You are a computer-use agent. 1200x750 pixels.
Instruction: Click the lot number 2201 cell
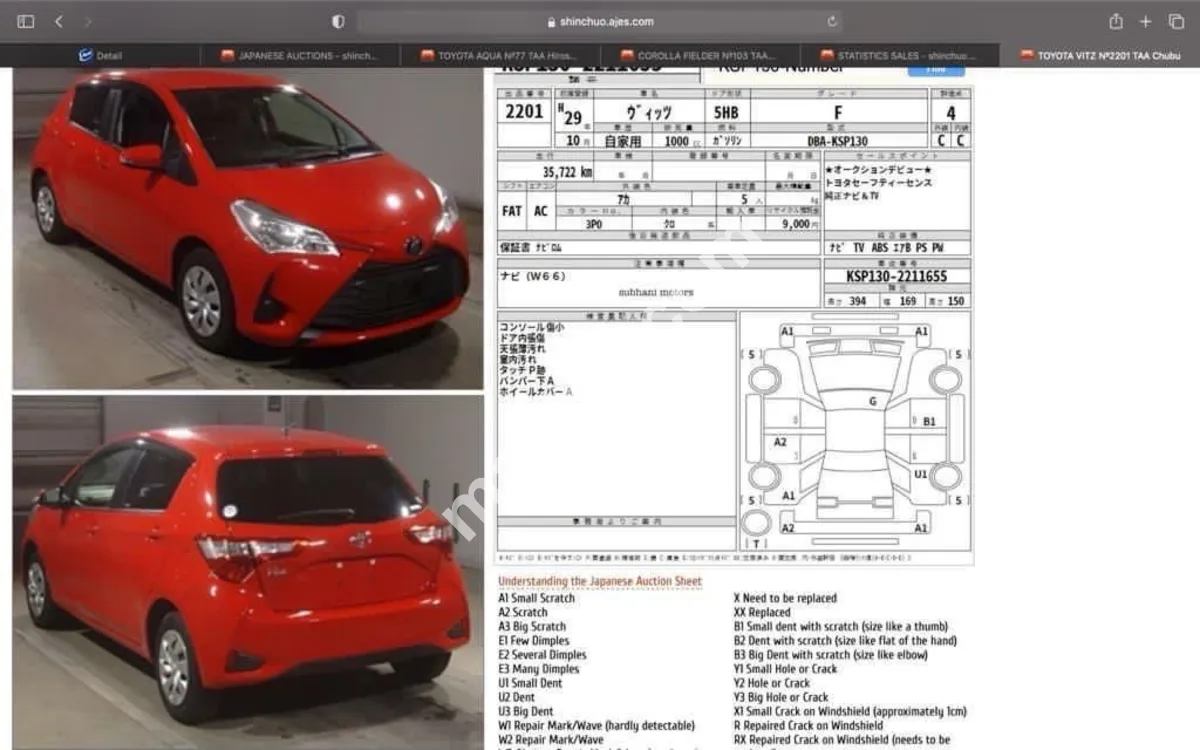tap(524, 112)
